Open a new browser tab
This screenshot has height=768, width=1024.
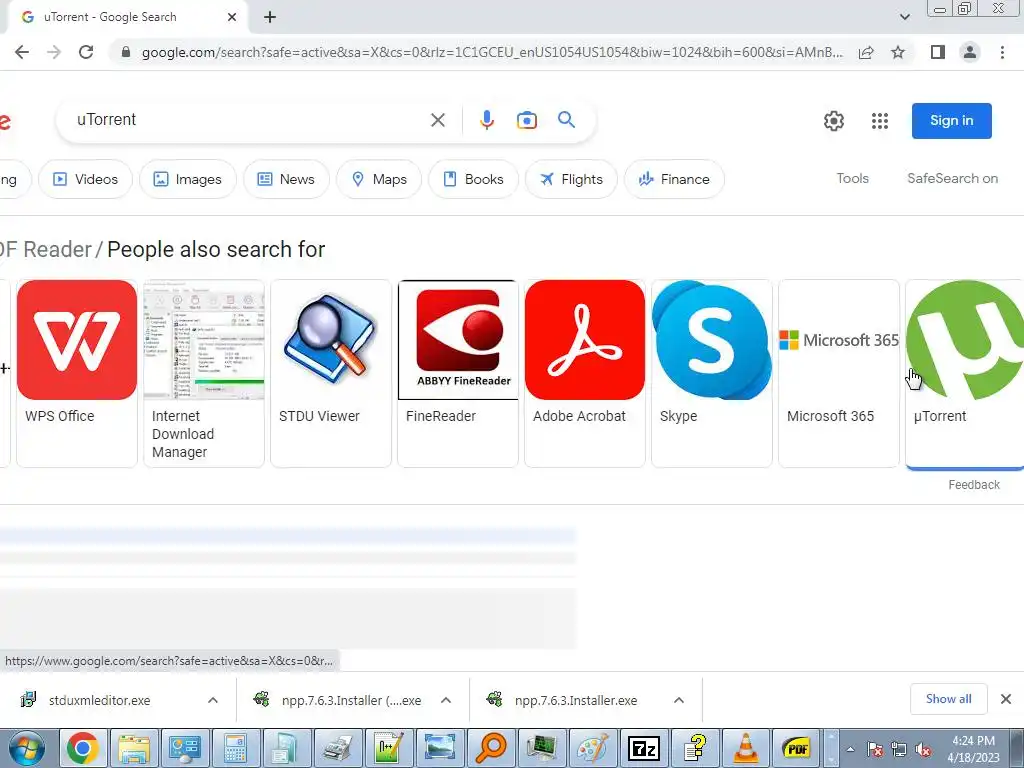(270, 17)
